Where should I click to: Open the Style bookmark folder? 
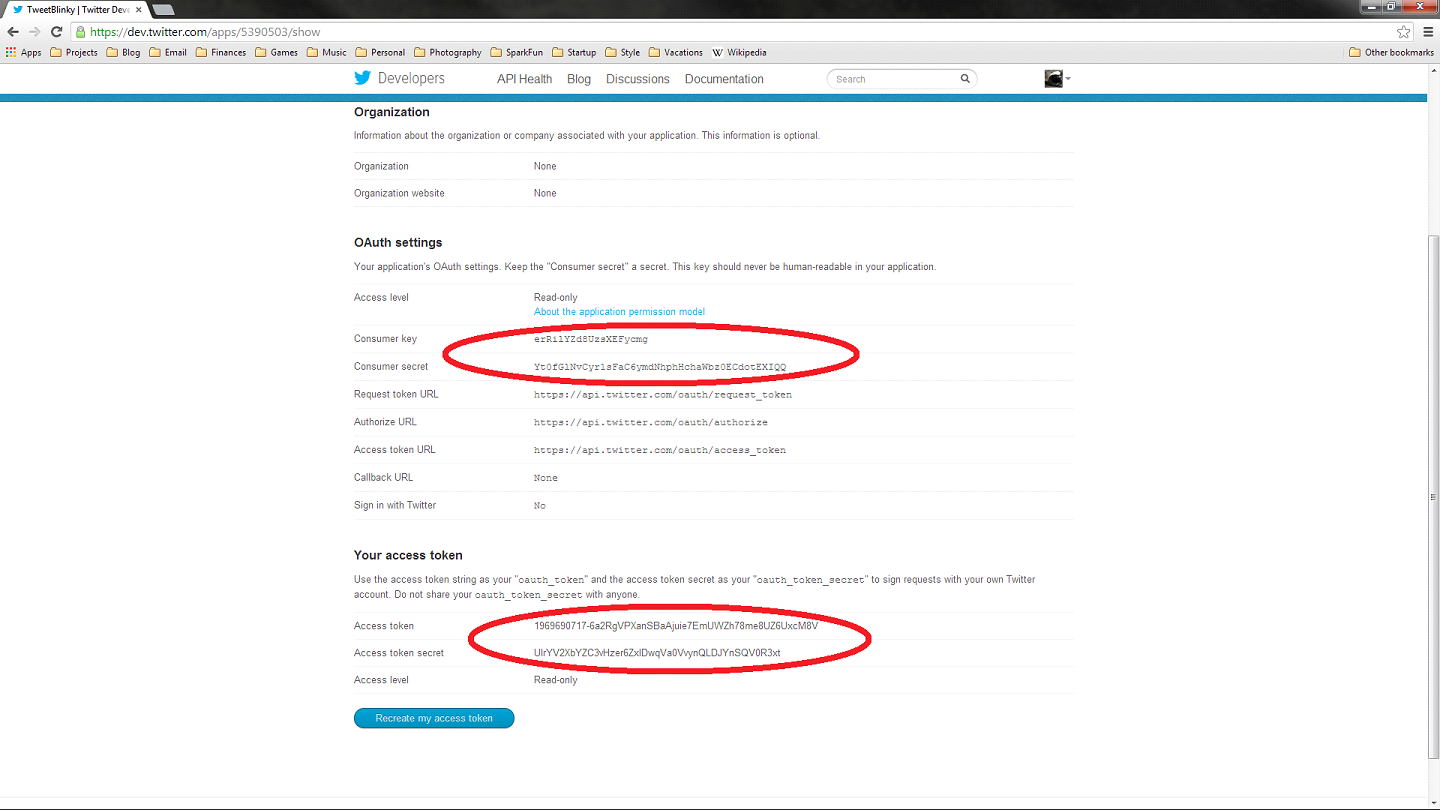point(622,52)
